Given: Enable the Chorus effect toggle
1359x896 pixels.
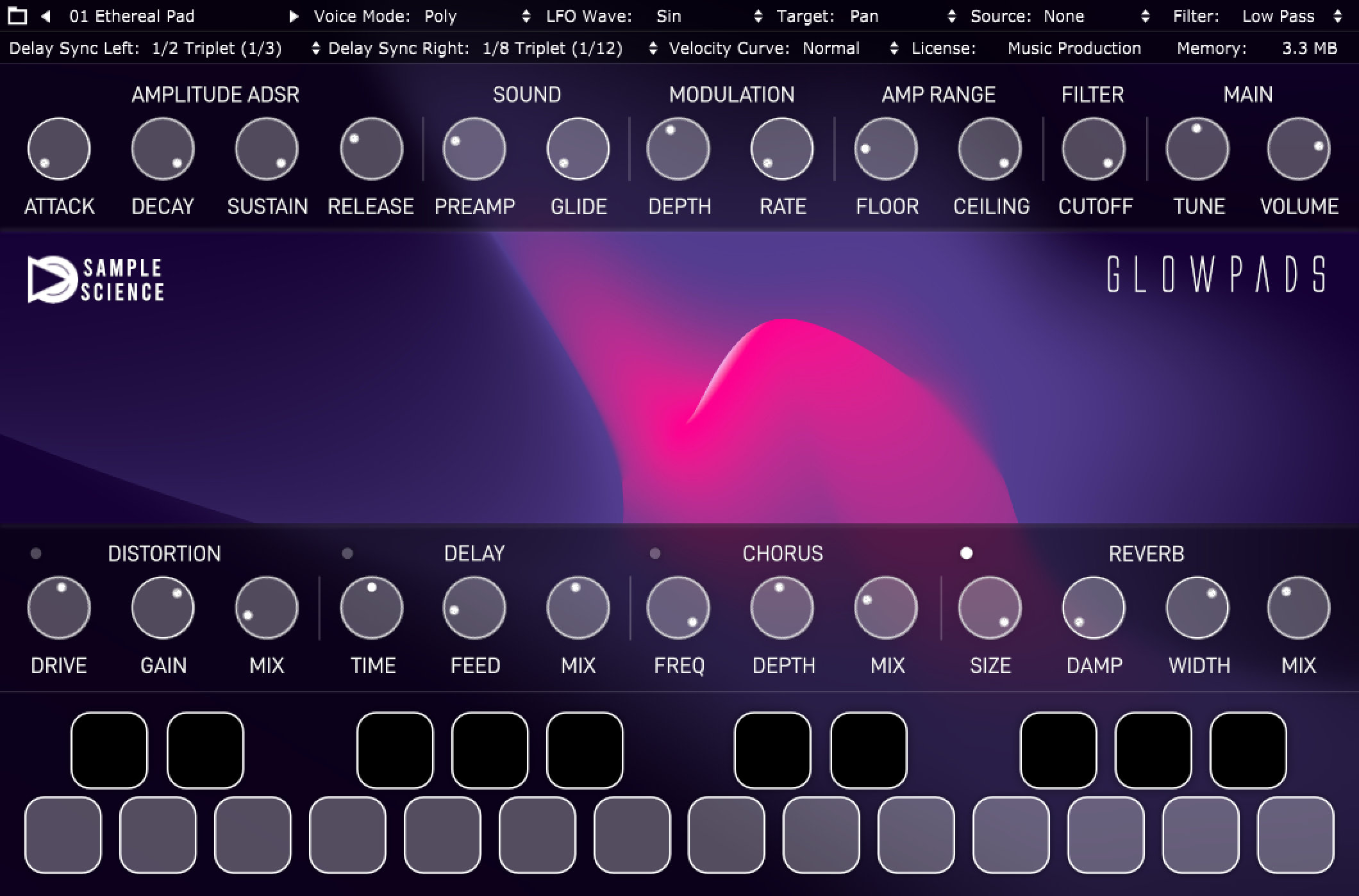Looking at the screenshot, I should [x=655, y=553].
